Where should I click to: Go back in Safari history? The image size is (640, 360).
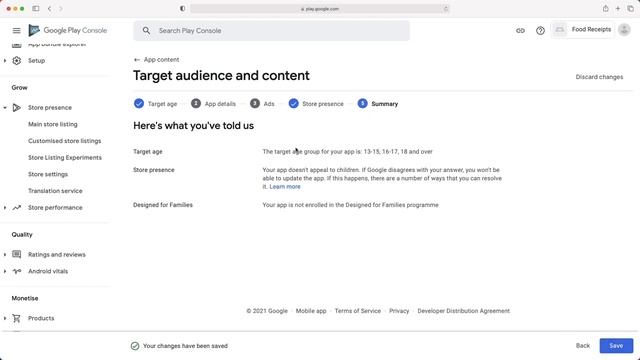coord(49,9)
